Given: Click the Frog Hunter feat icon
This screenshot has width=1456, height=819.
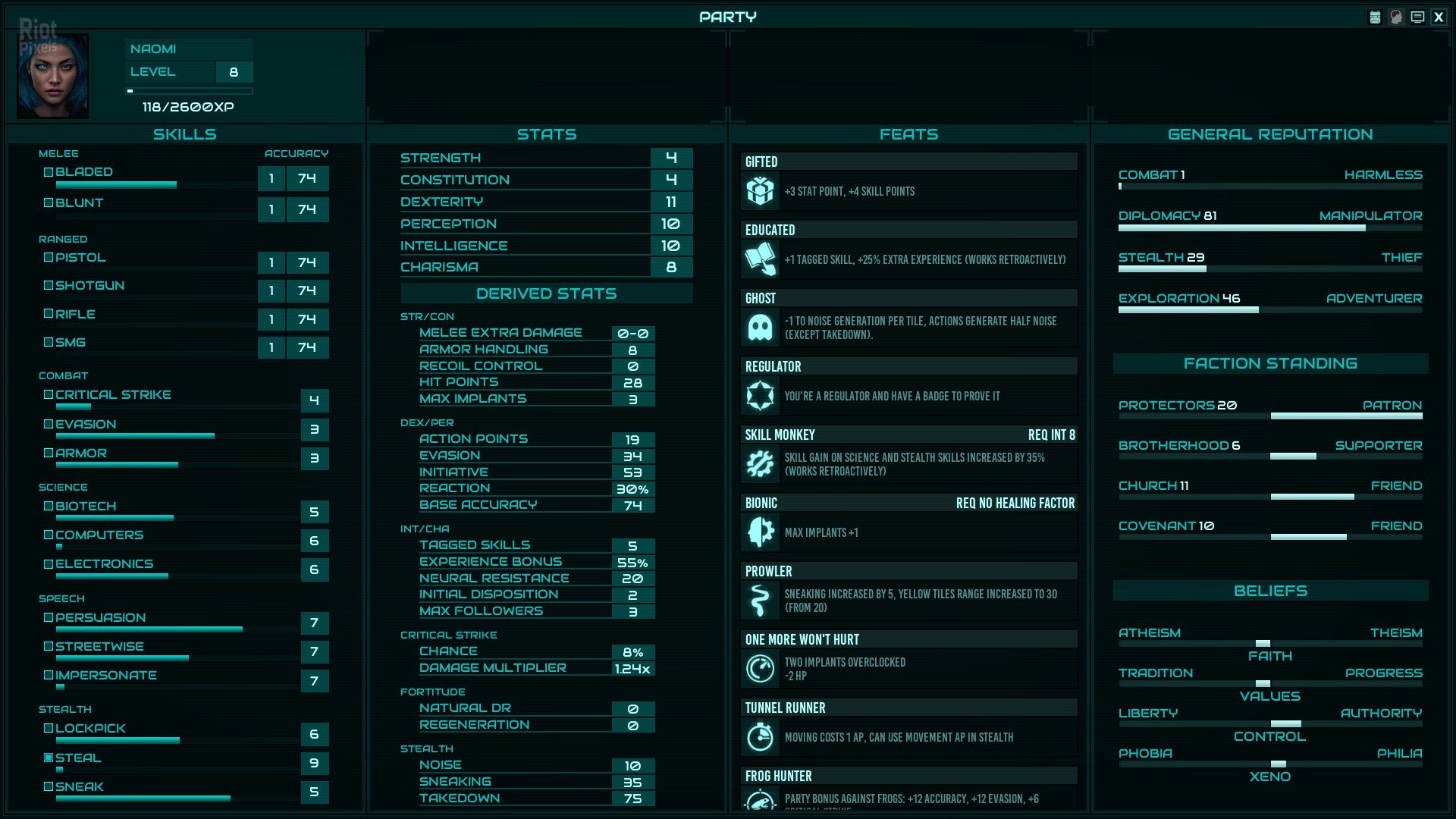Looking at the screenshot, I should pos(759,800).
